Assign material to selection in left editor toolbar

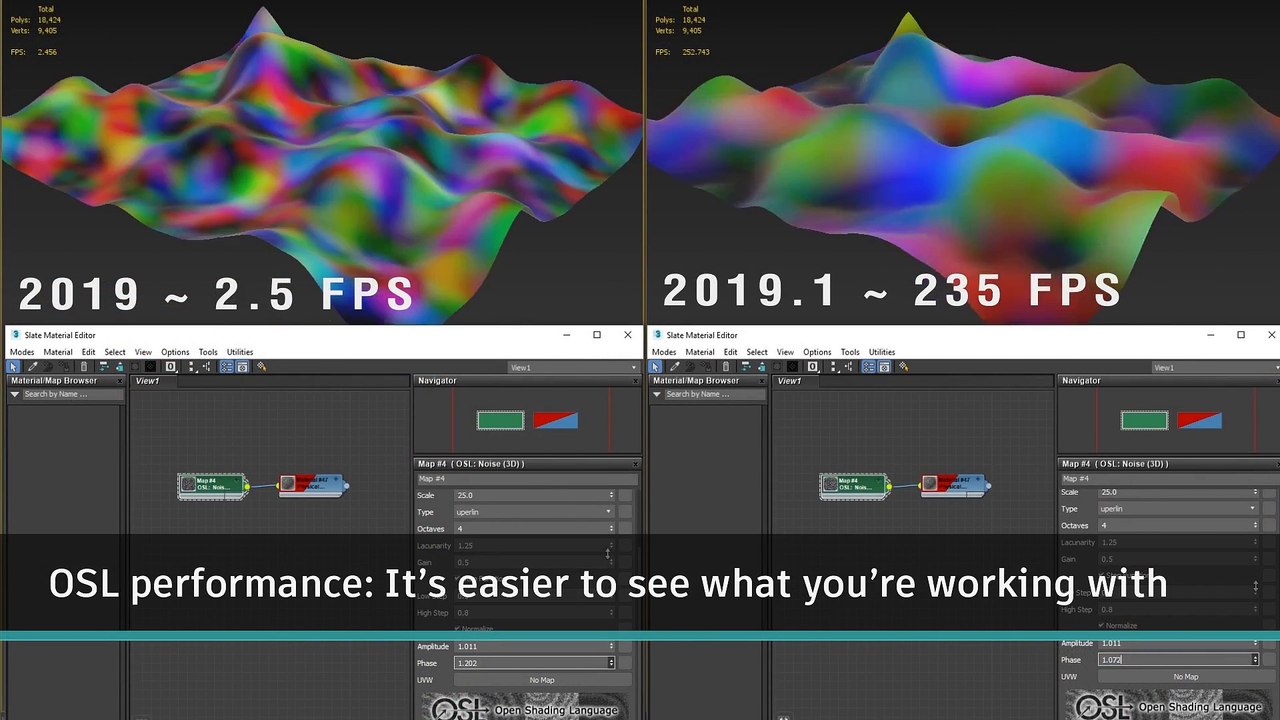[64, 367]
